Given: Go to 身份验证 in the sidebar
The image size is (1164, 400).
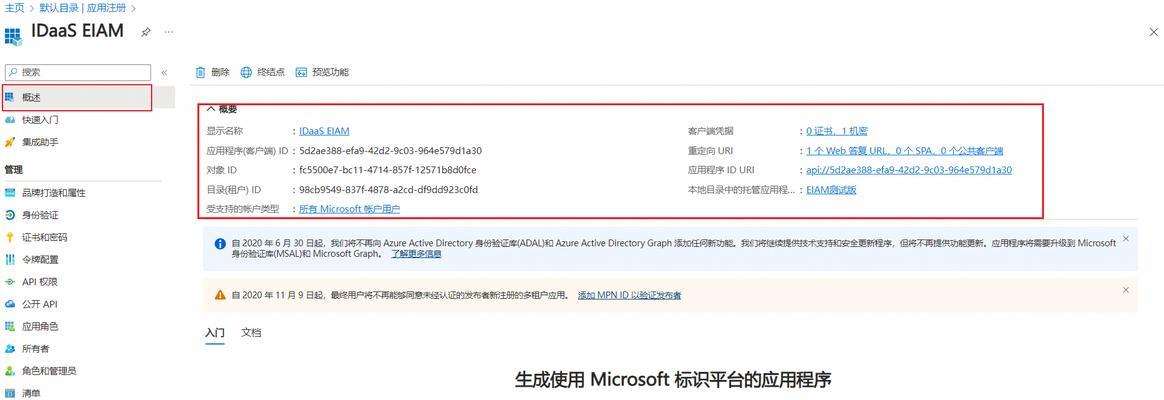Looking at the screenshot, I should [40, 215].
